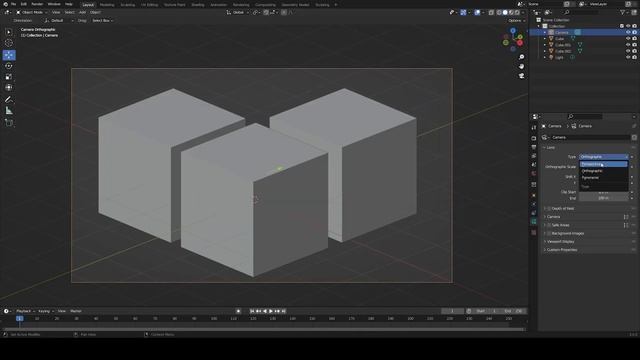Viewport: 640px width, 360px height.
Task: Open the Scene properties tab icon
Action: pos(533,164)
